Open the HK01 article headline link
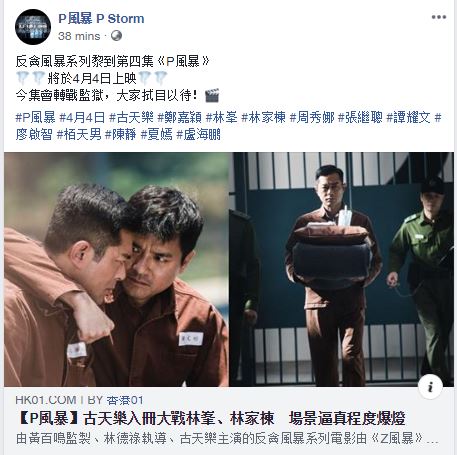Image resolution: width=457 pixels, height=455 pixels. [211, 419]
